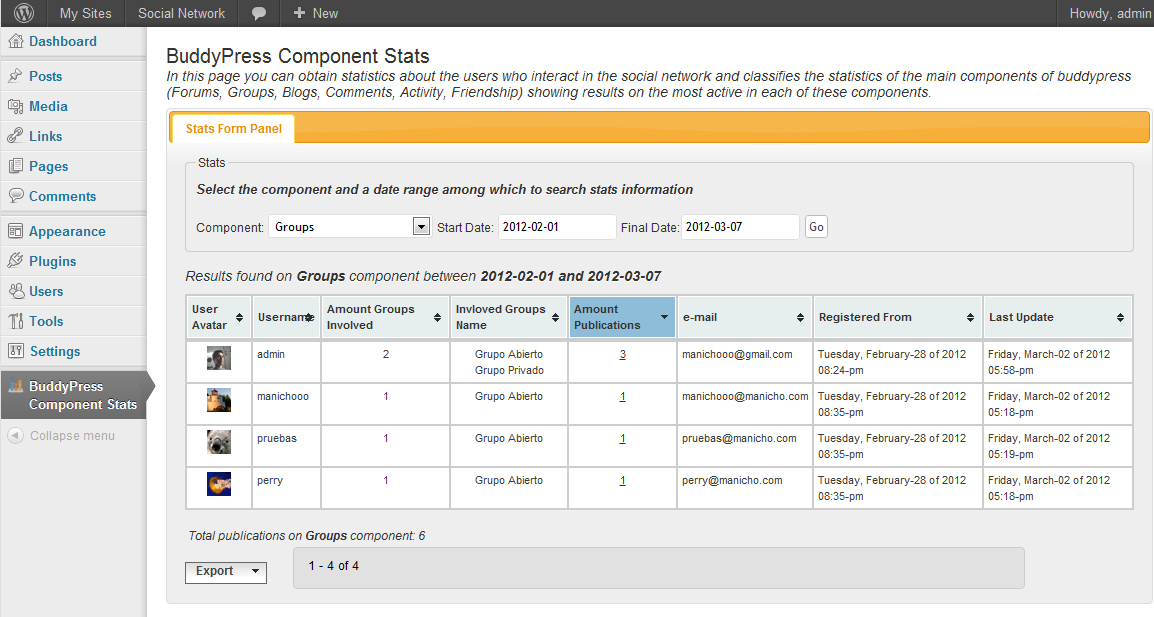
Task: Click the Appearance icon in sidebar
Action: click(15, 231)
